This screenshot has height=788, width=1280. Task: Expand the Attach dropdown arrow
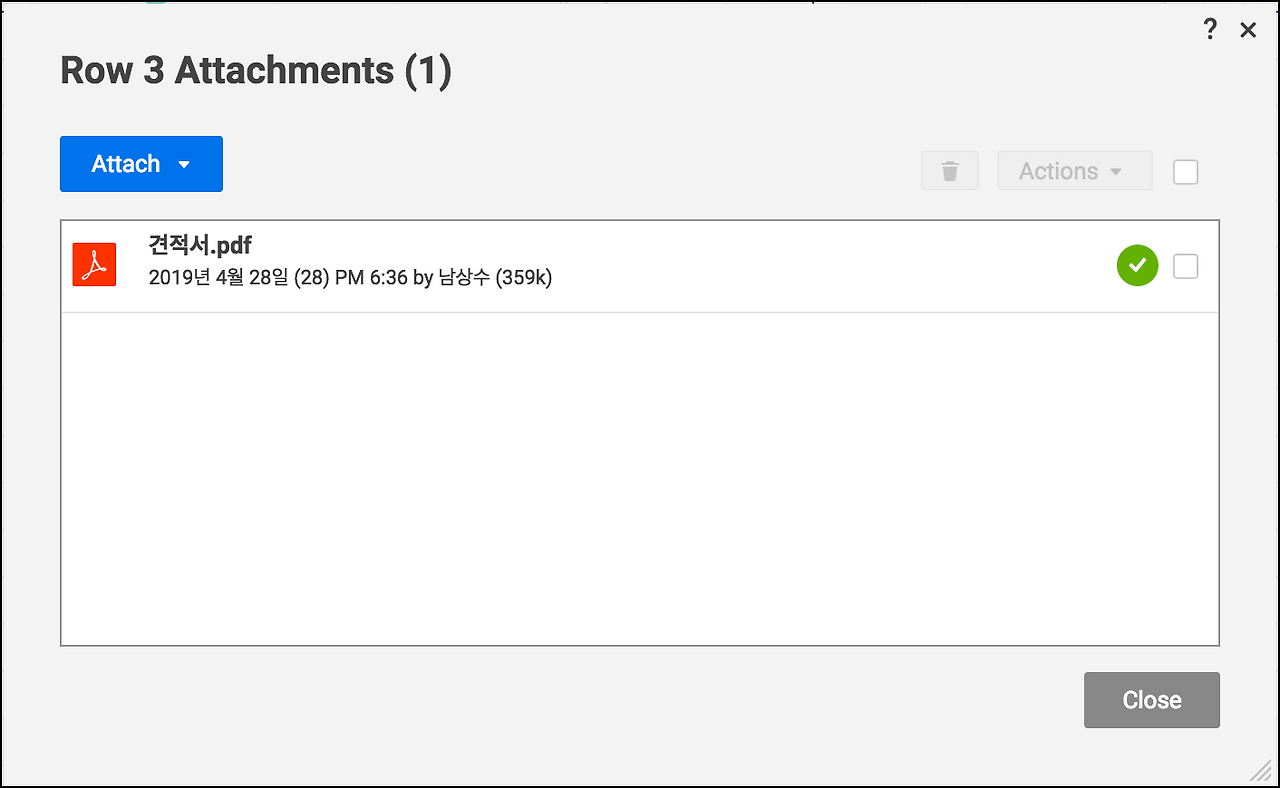(184, 165)
